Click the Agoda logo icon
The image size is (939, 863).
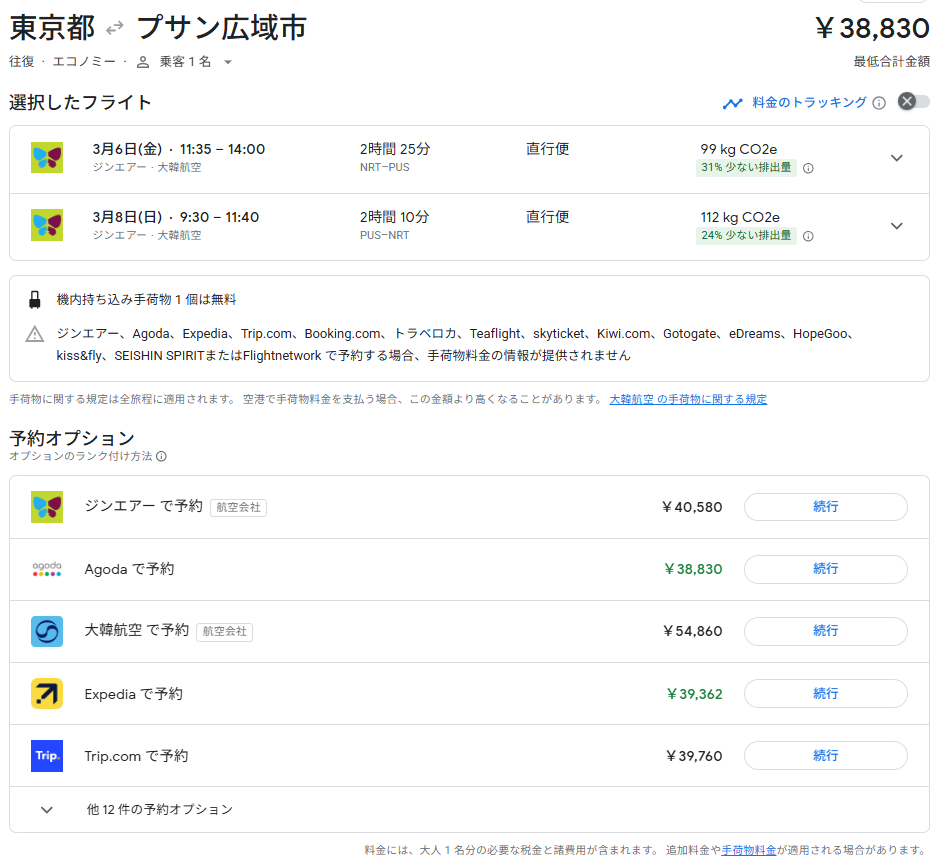(x=47, y=569)
